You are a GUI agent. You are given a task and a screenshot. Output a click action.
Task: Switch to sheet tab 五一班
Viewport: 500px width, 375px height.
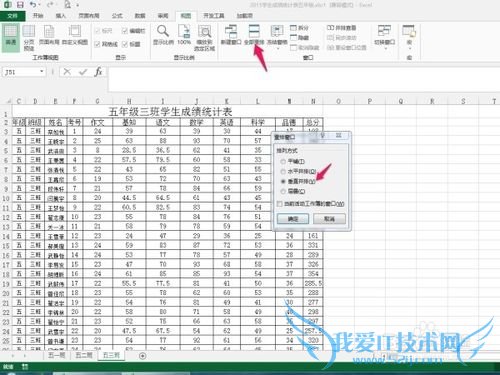click(x=57, y=355)
